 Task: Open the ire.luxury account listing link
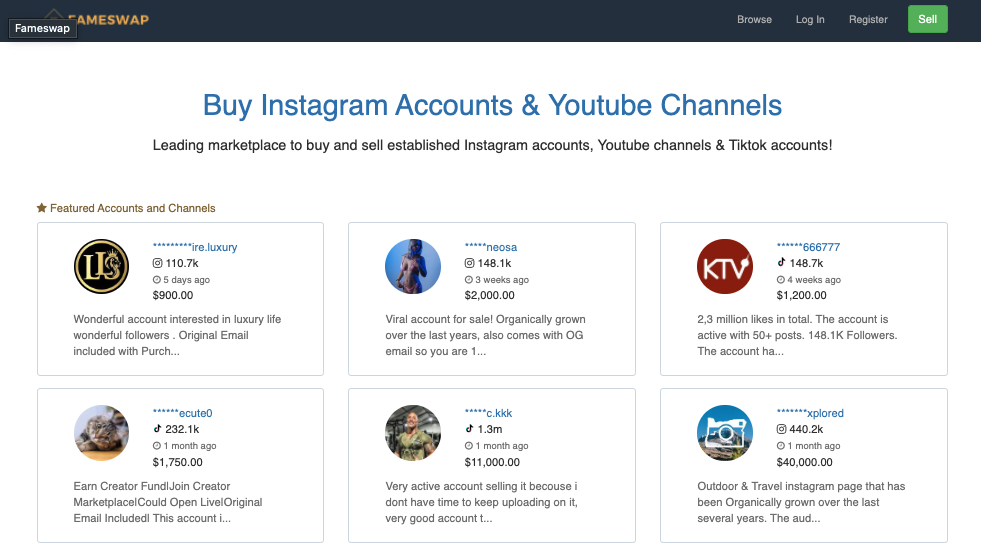[x=195, y=247]
